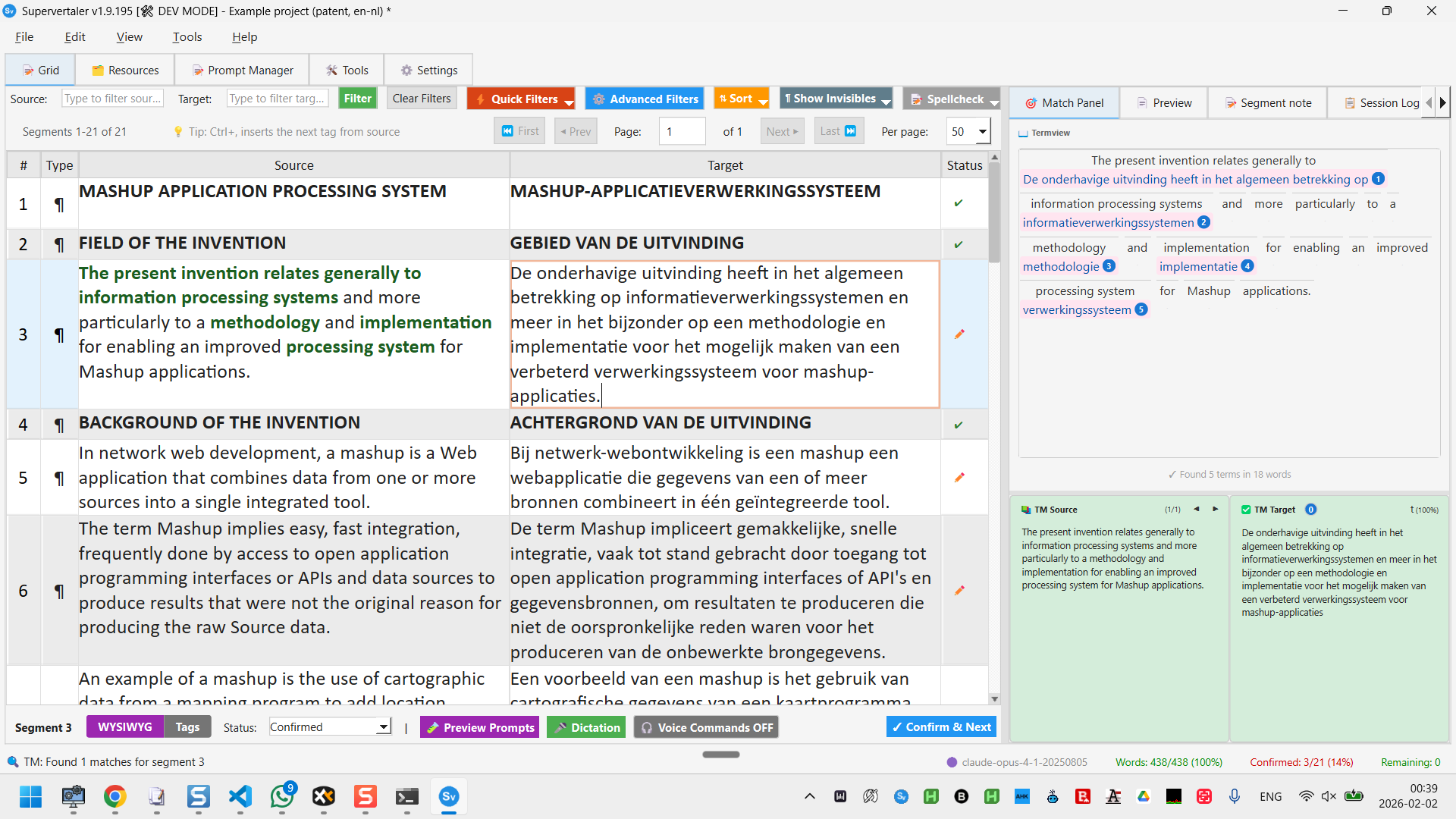Toggle Show Invisibles
The width and height of the screenshot is (1456, 819).
click(830, 99)
